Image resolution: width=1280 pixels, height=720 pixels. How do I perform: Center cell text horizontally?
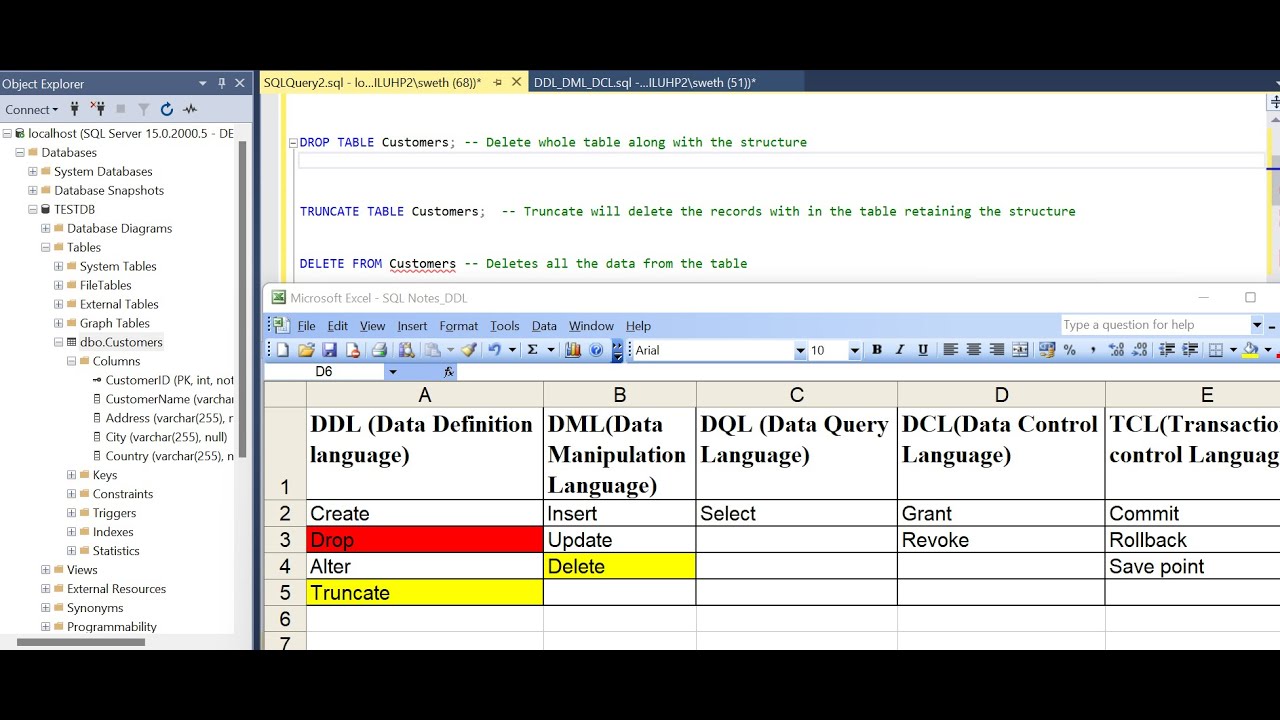(x=973, y=350)
